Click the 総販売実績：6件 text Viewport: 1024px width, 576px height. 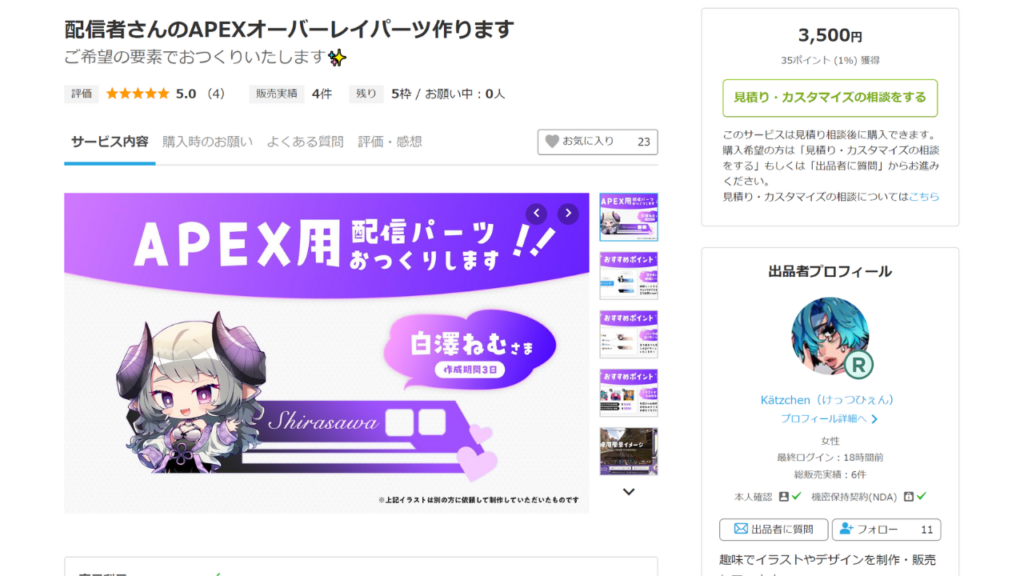829,474
